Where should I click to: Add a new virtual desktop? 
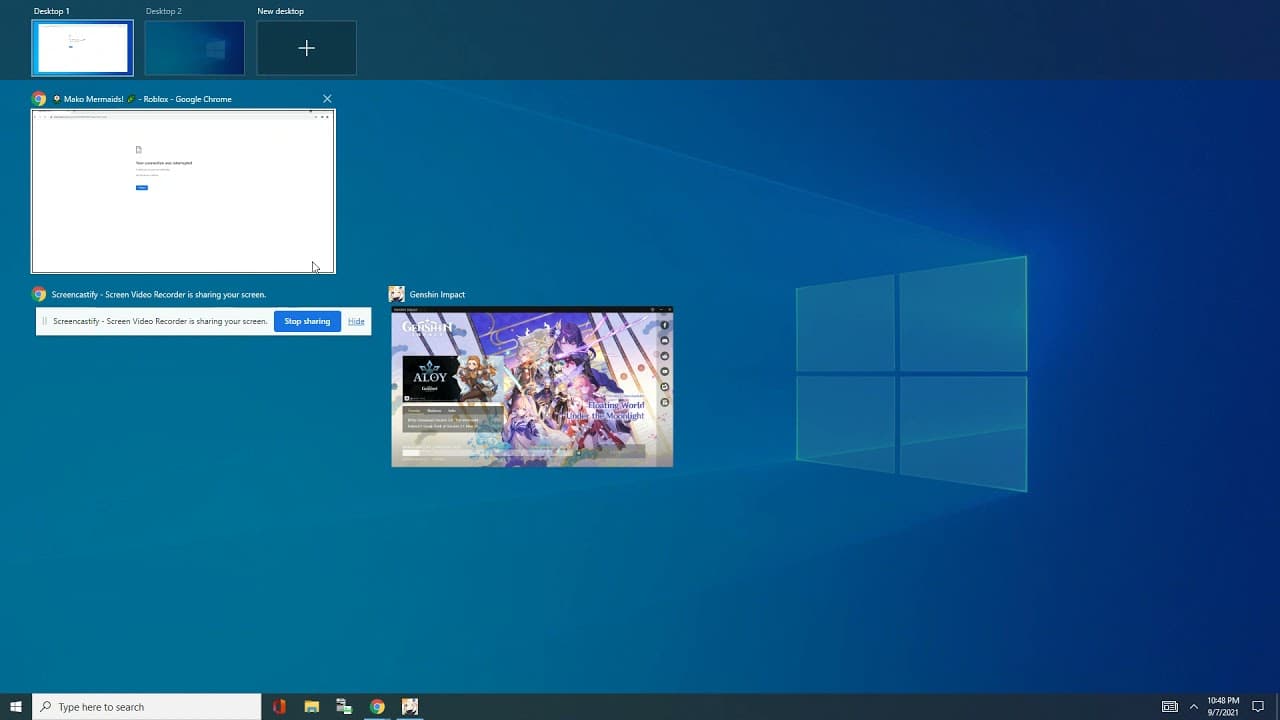(x=307, y=48)
